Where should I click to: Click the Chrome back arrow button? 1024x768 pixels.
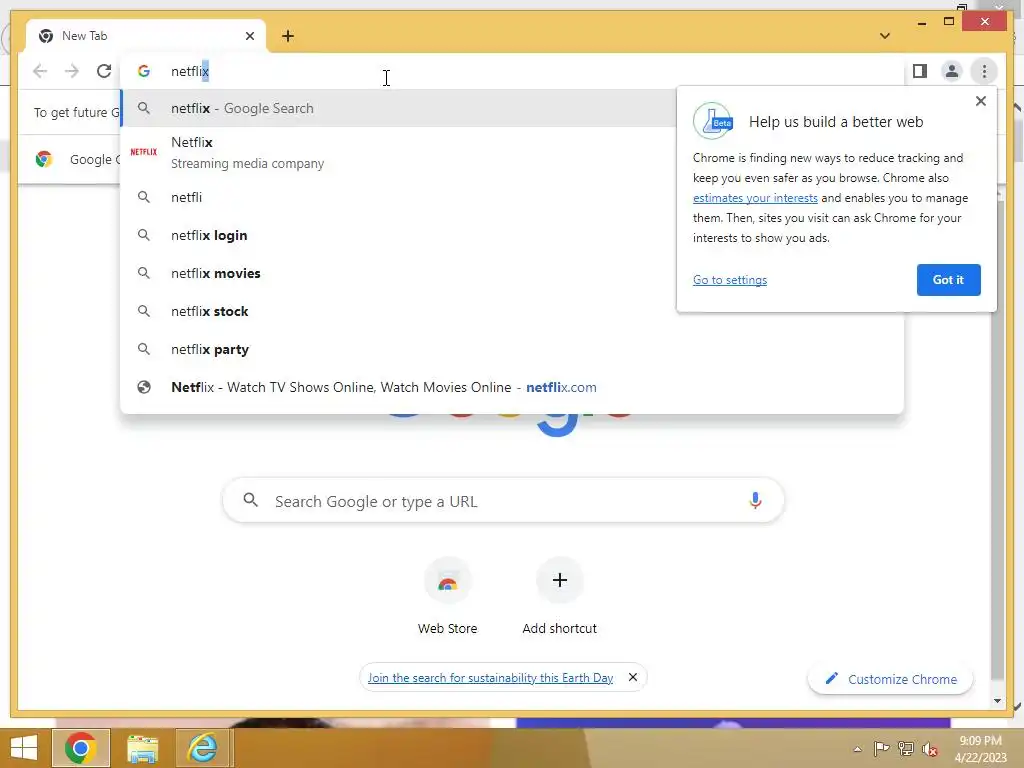40,71
